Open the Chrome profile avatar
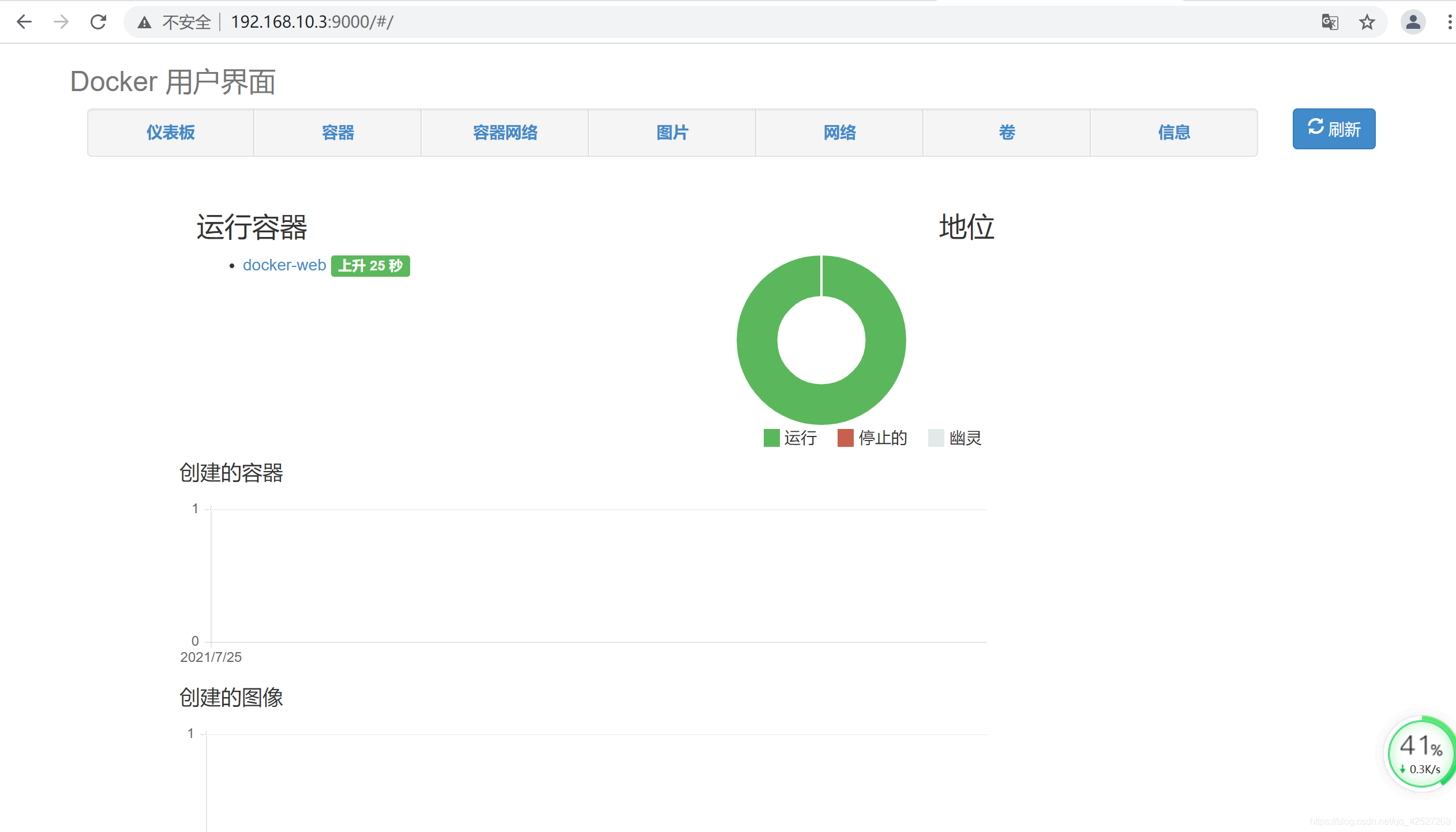This screenshot has width=1456, height=832. click(x=1413, y=22)
